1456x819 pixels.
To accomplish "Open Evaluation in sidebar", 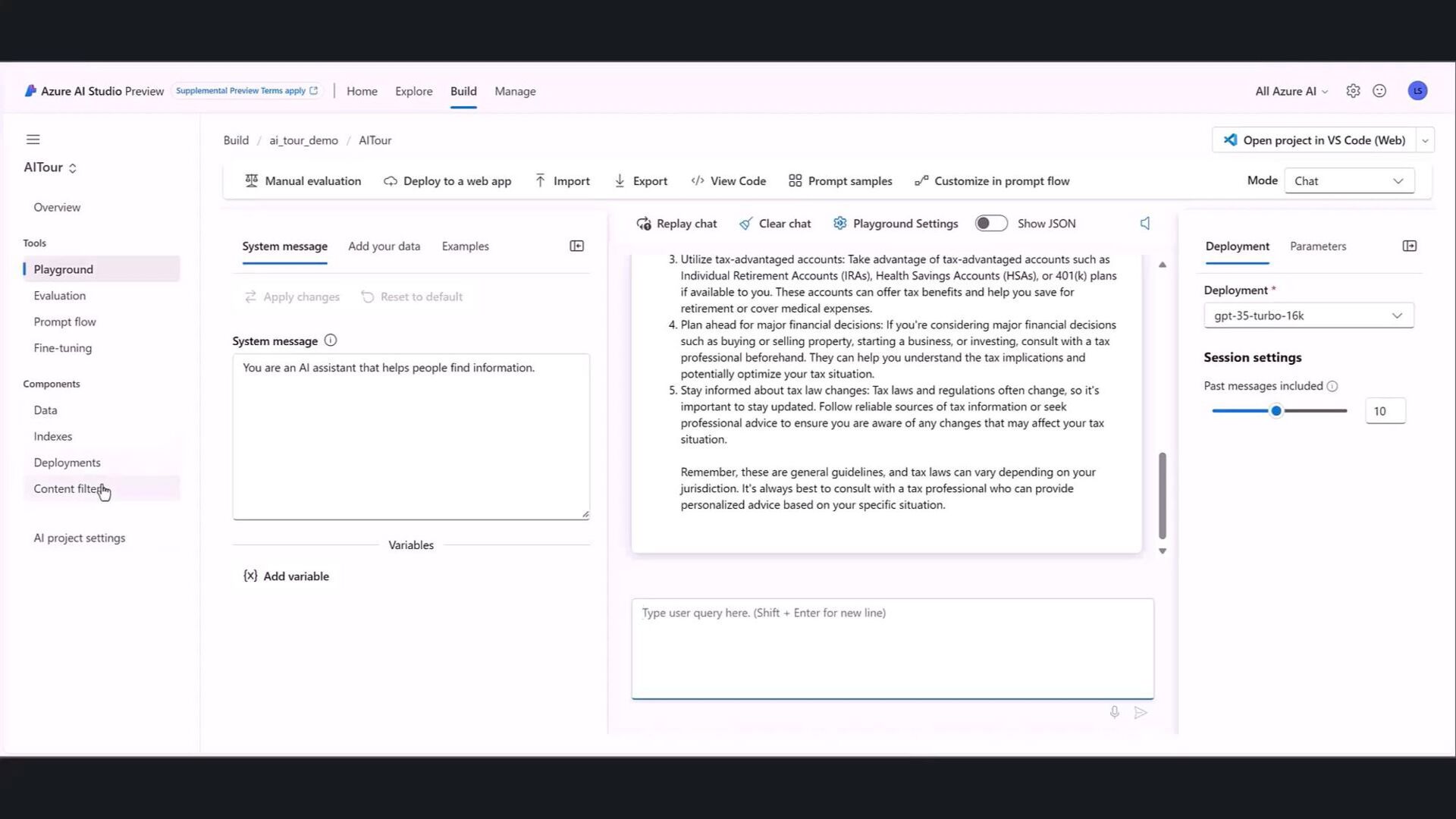I will click(102, 296).
